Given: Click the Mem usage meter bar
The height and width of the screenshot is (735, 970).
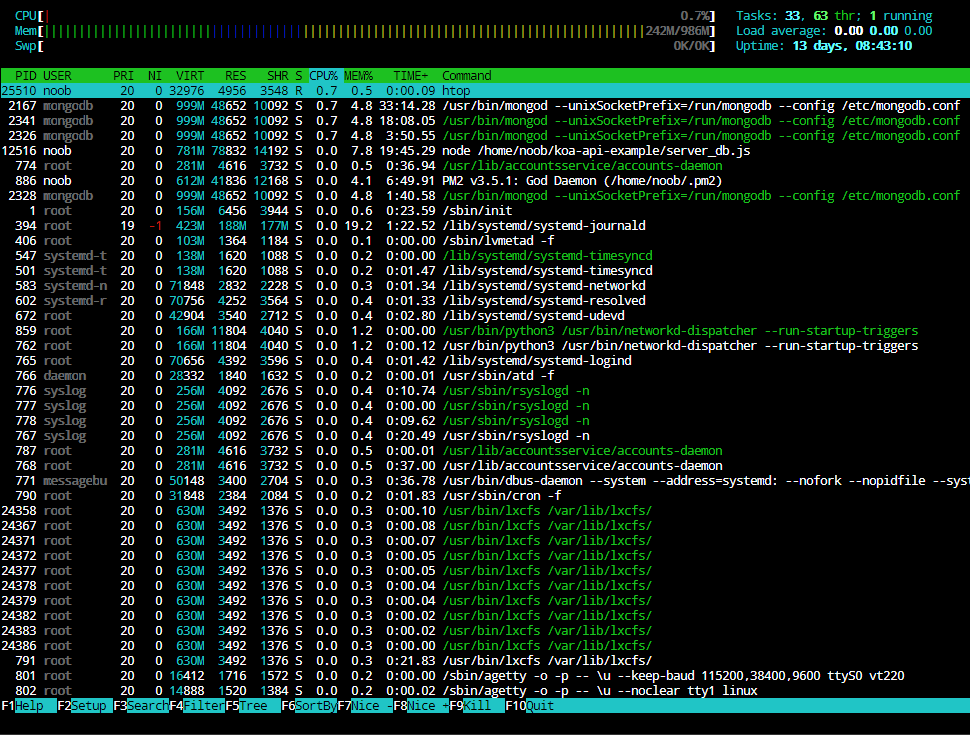Looking at the screenshot, I should point(365,30).
